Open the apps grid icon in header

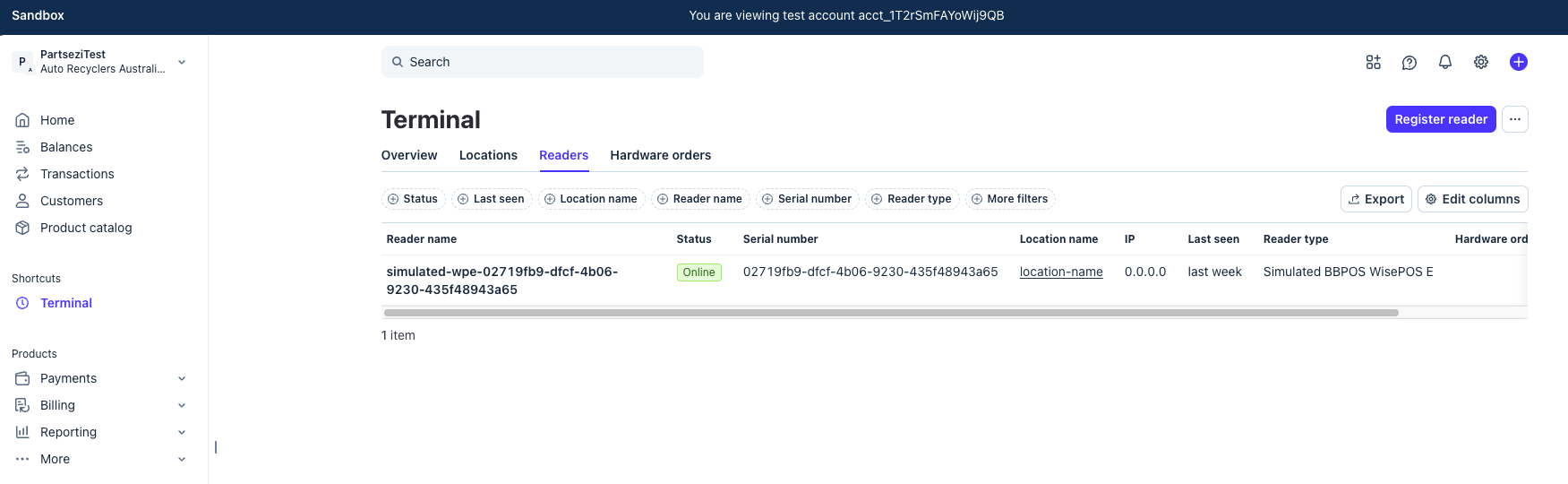pyautogui.click(x=1373, y=62)
